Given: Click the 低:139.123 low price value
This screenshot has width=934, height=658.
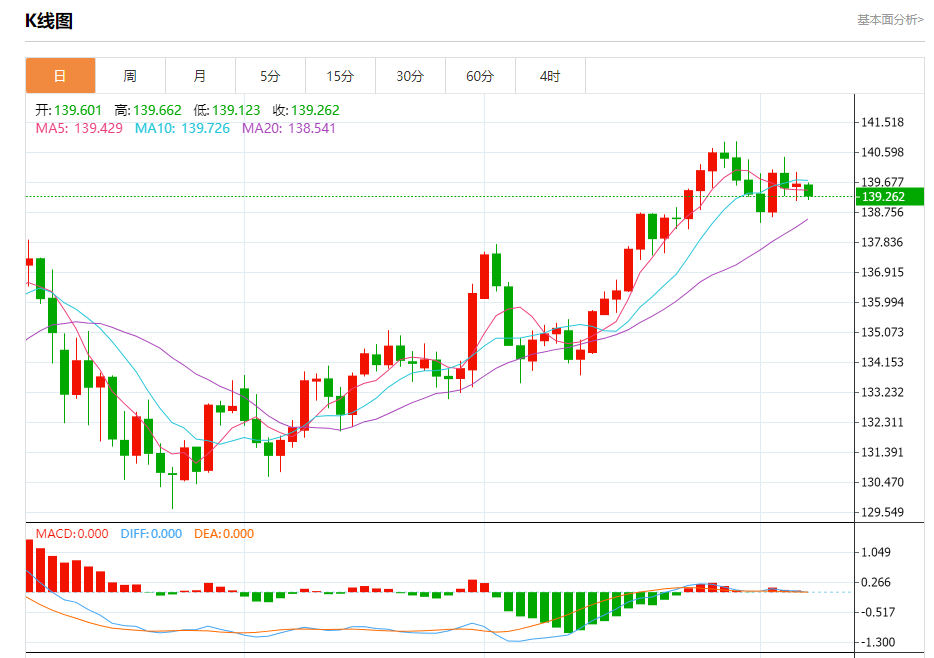Looking at the screenshot, I should tap(227, 110).
